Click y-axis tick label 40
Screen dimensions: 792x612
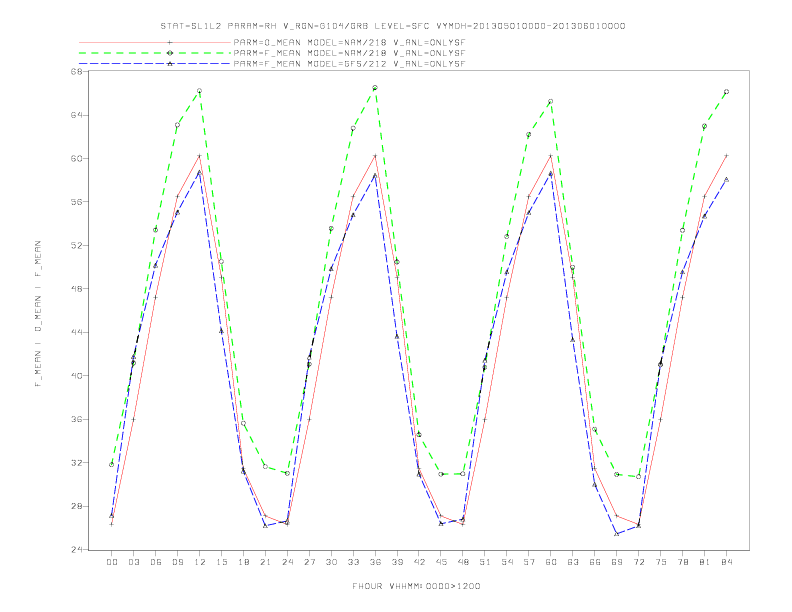(76, 376)
